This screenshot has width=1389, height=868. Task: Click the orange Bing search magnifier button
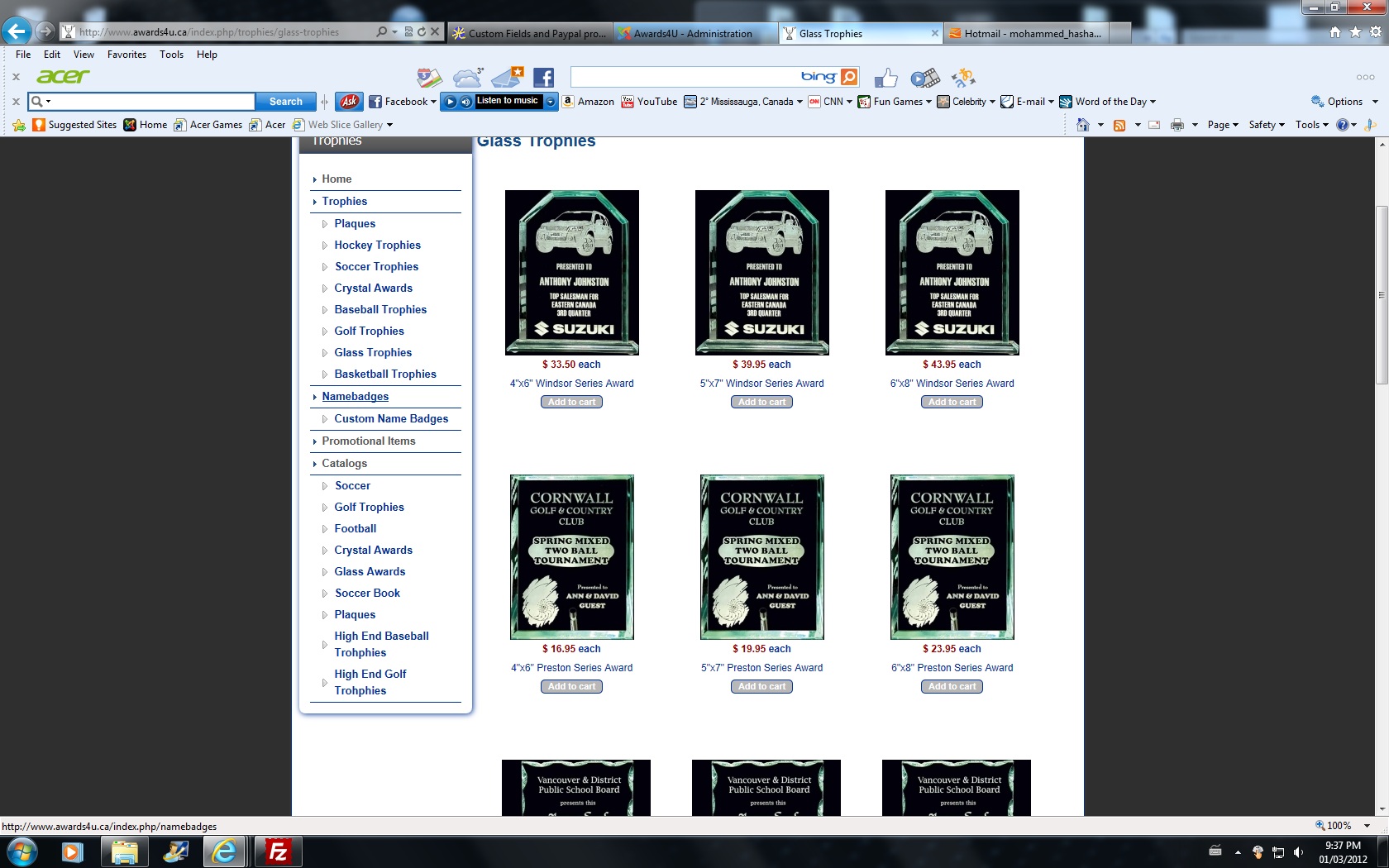[x=849, y=77]
